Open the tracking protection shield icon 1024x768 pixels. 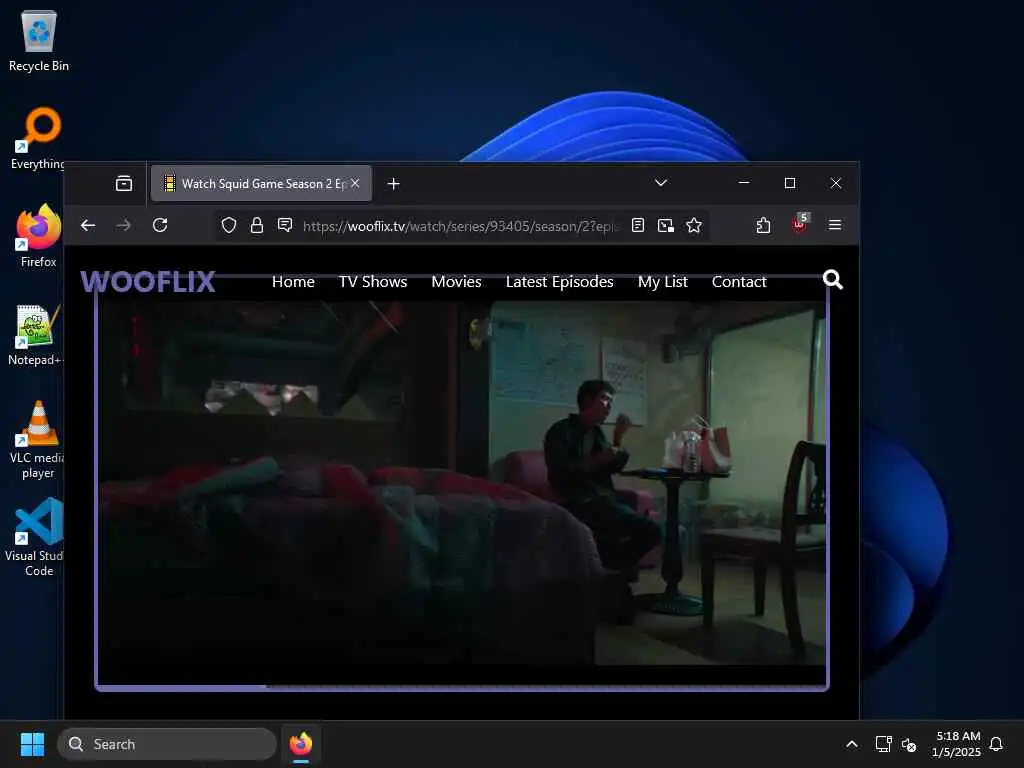229,225
